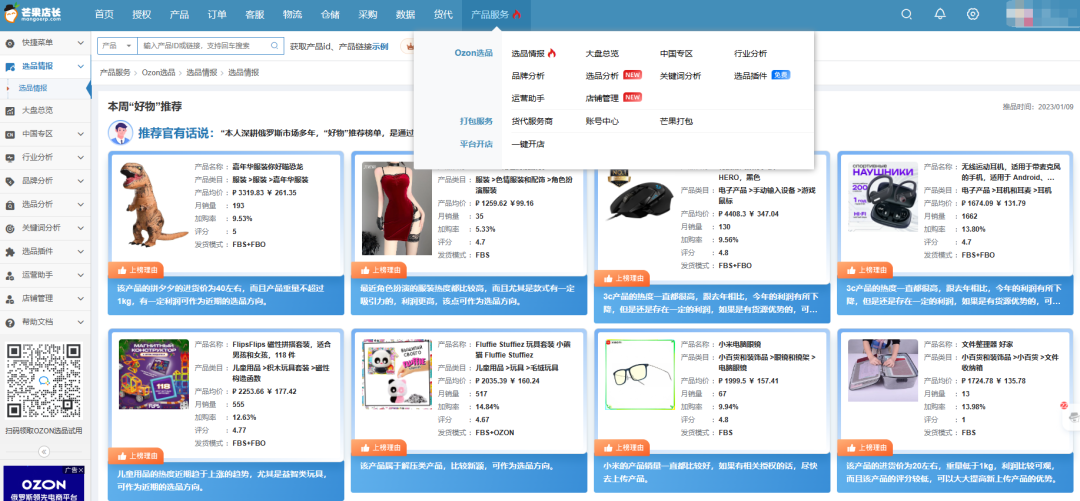Open the panda plush toy thumbnail
Image resolution: width=1080 pixels, height=501 pixels.
pos(397,372)
